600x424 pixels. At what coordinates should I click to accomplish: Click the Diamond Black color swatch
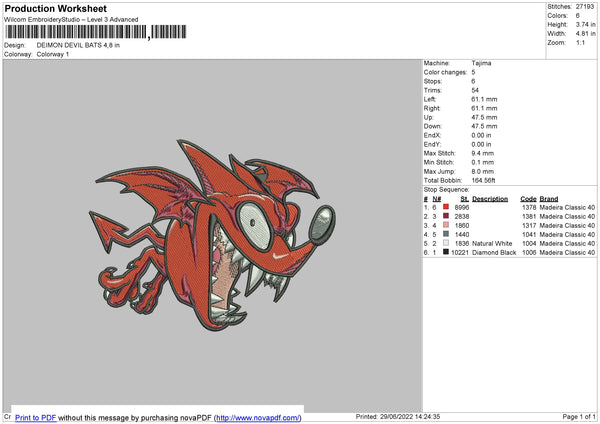tap(446, 252)
